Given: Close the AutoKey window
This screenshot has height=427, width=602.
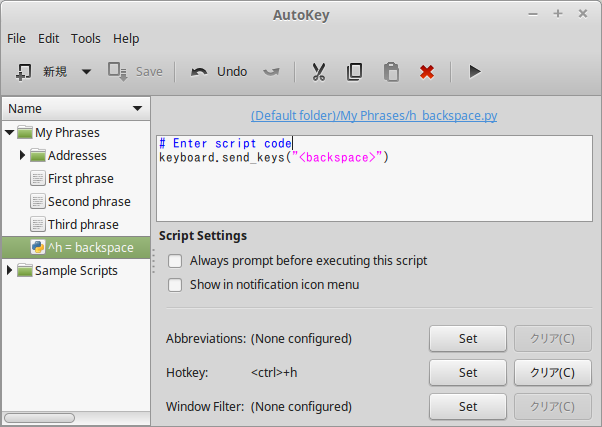Looking at the screenshot, I should pos(583,14).
